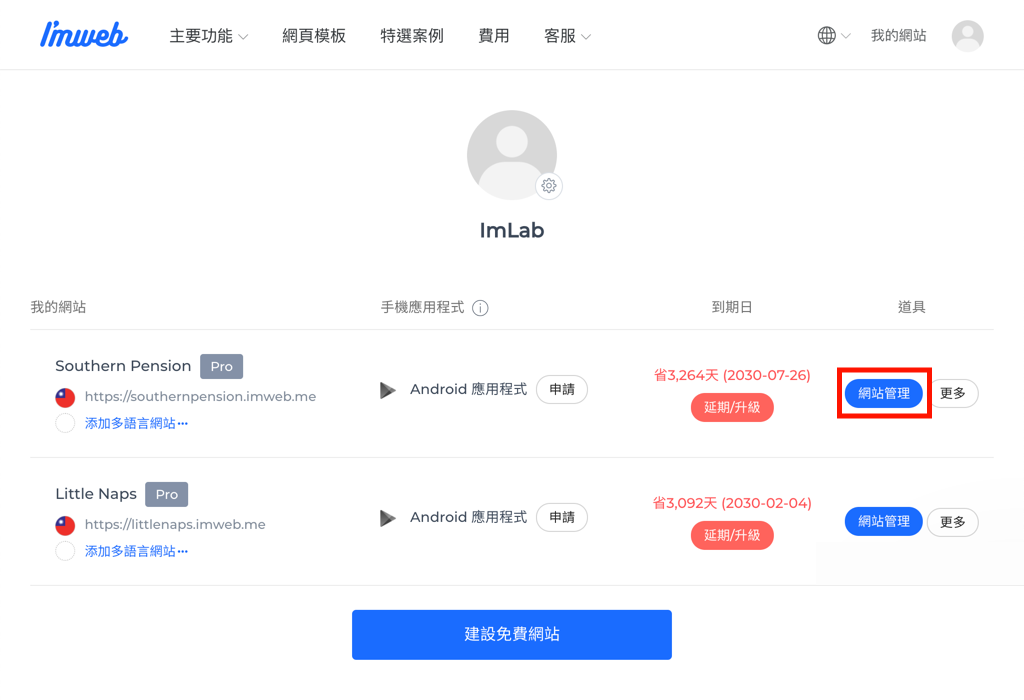This screenshot has width=1024, height=700.
Task: Open the globe language selector
Action: click(833, 35)
